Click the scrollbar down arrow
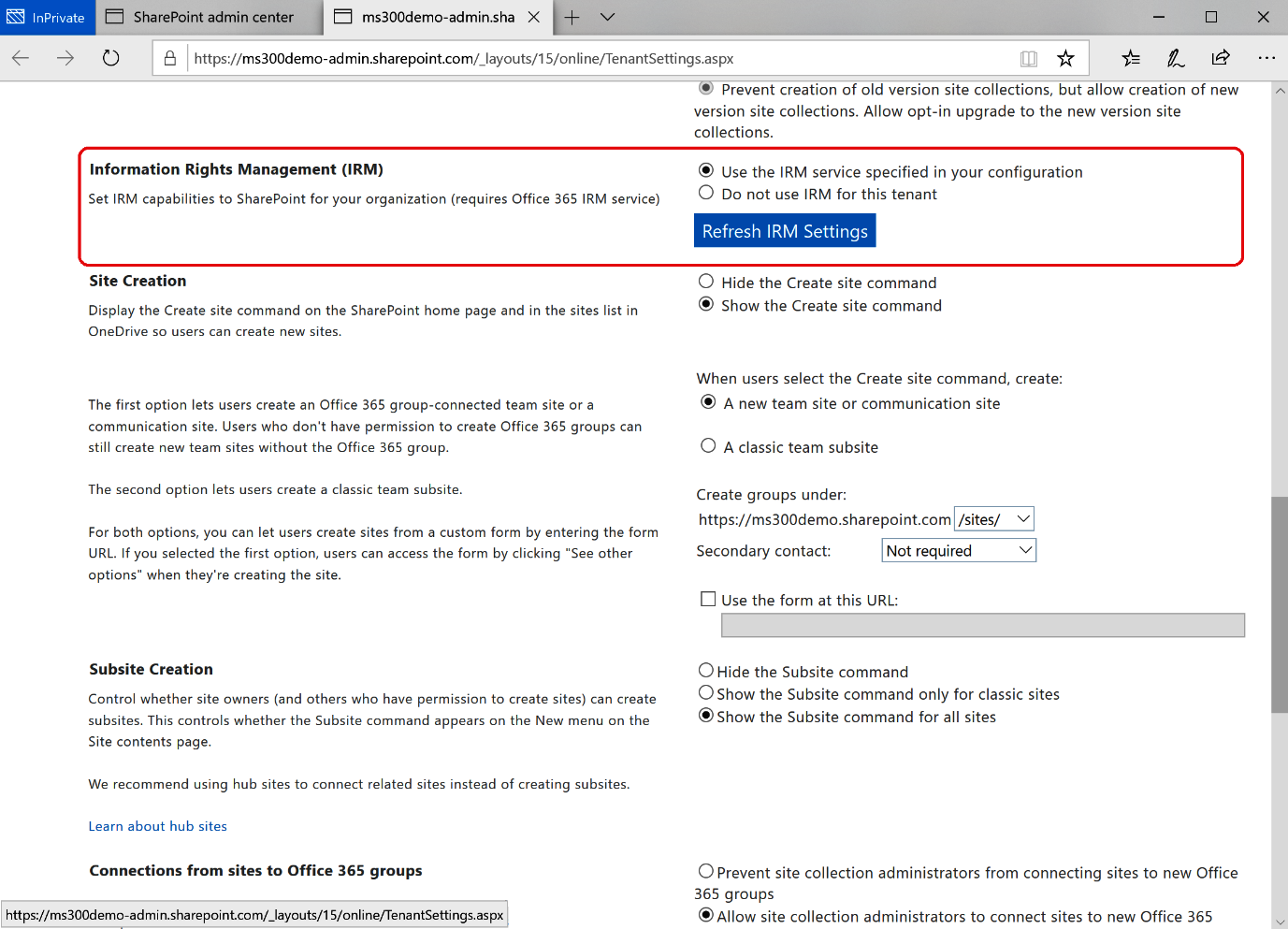Screen dimensions: 1288x929 pos(1280,921)
